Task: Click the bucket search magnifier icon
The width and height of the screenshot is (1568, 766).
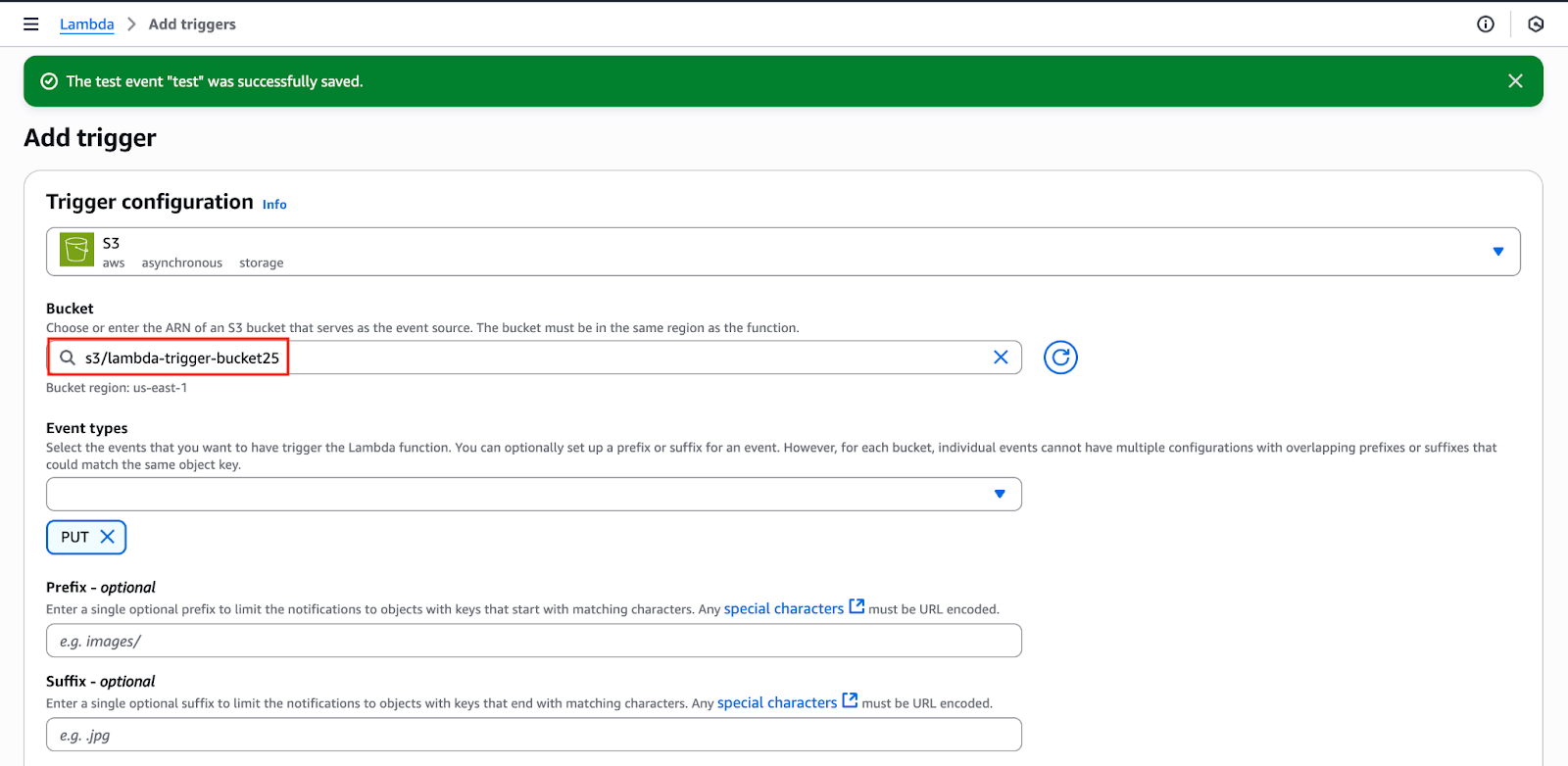Action: pyautogui.click(x=68, y=358)
